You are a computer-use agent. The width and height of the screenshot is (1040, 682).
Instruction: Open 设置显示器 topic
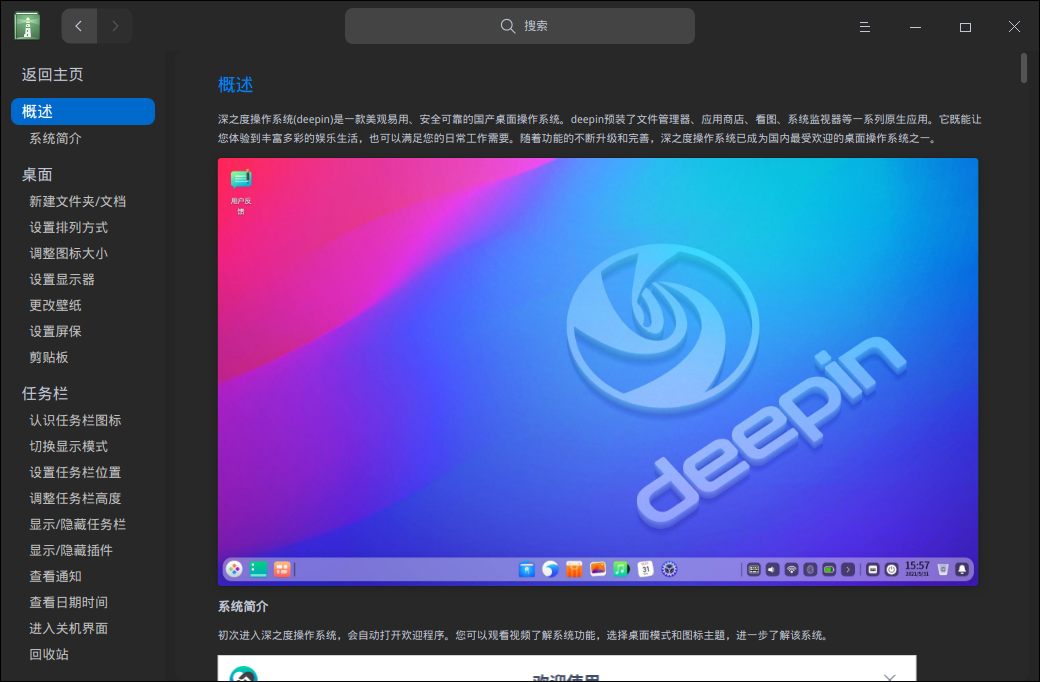click(62, 279)
